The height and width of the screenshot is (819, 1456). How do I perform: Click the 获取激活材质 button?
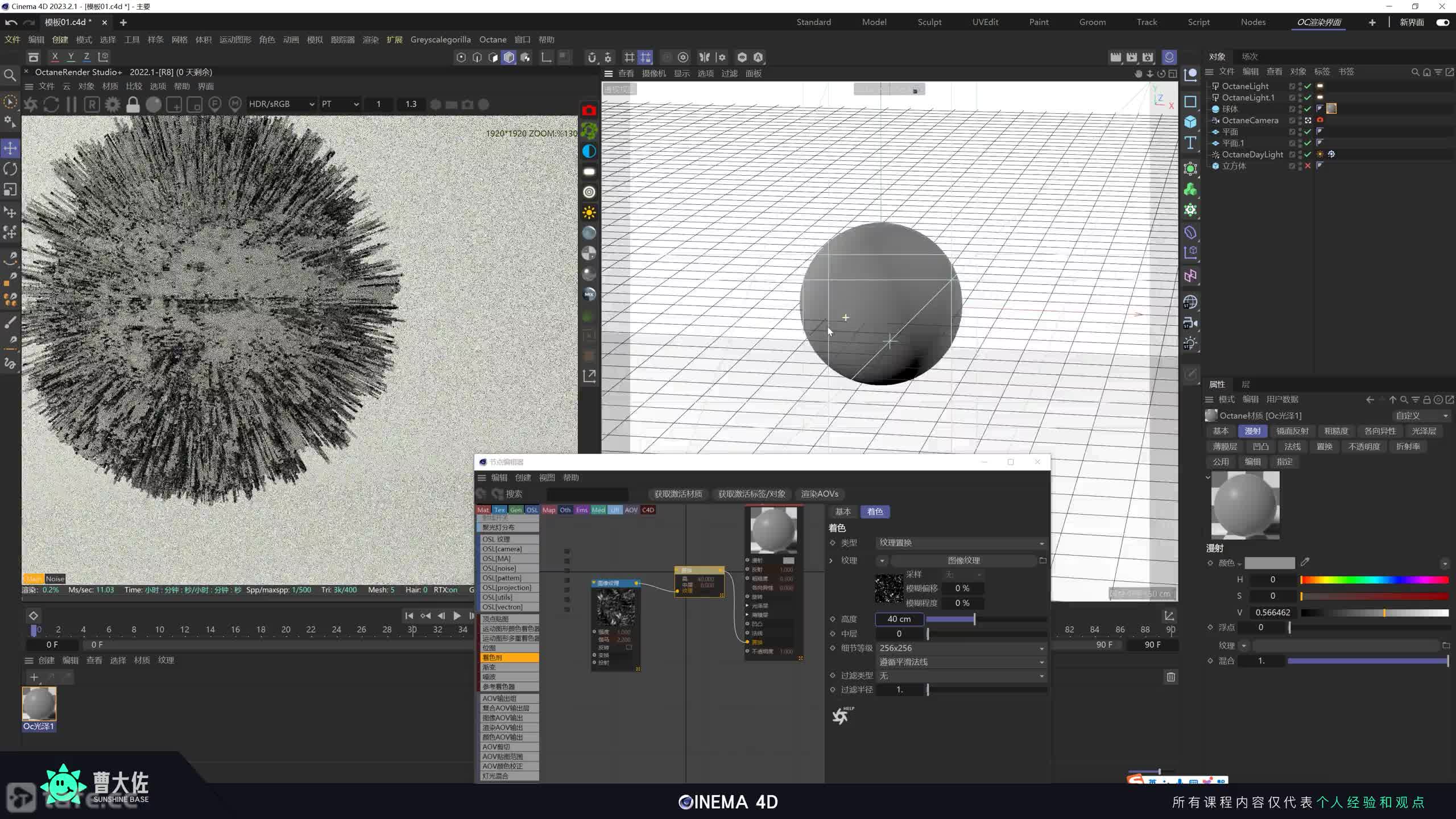[678, 494]
